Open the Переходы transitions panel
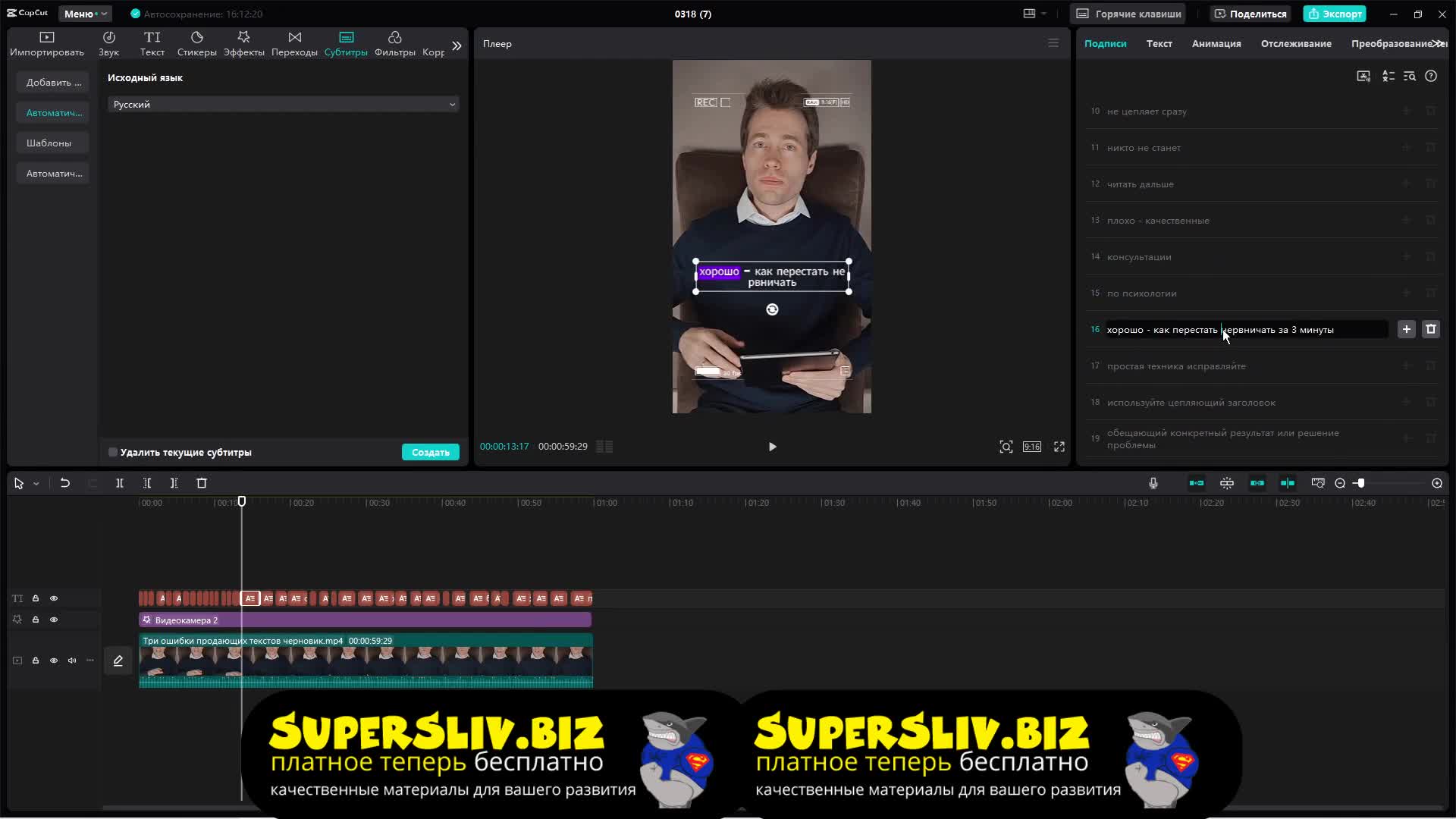 pos(294,44)
